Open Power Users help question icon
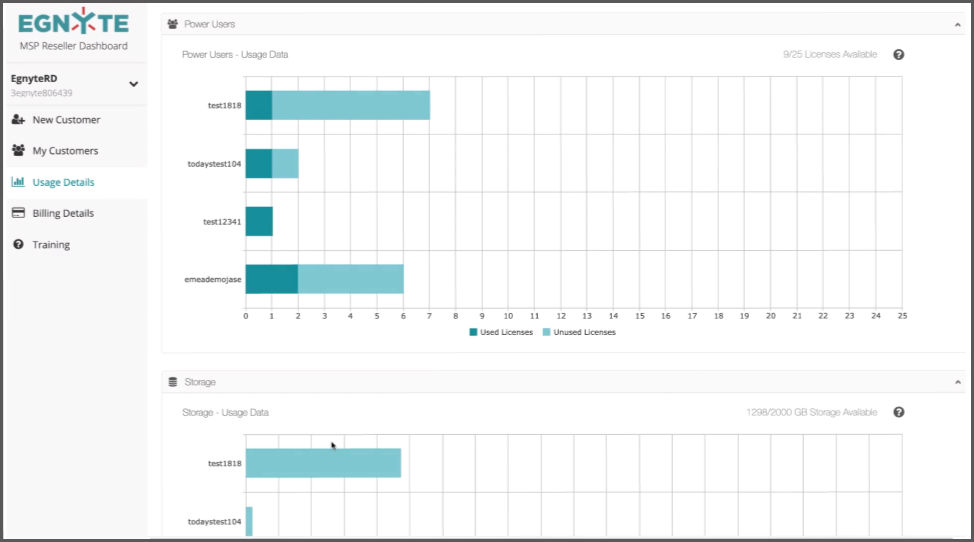The image size is (974, 542). [898, 55]
